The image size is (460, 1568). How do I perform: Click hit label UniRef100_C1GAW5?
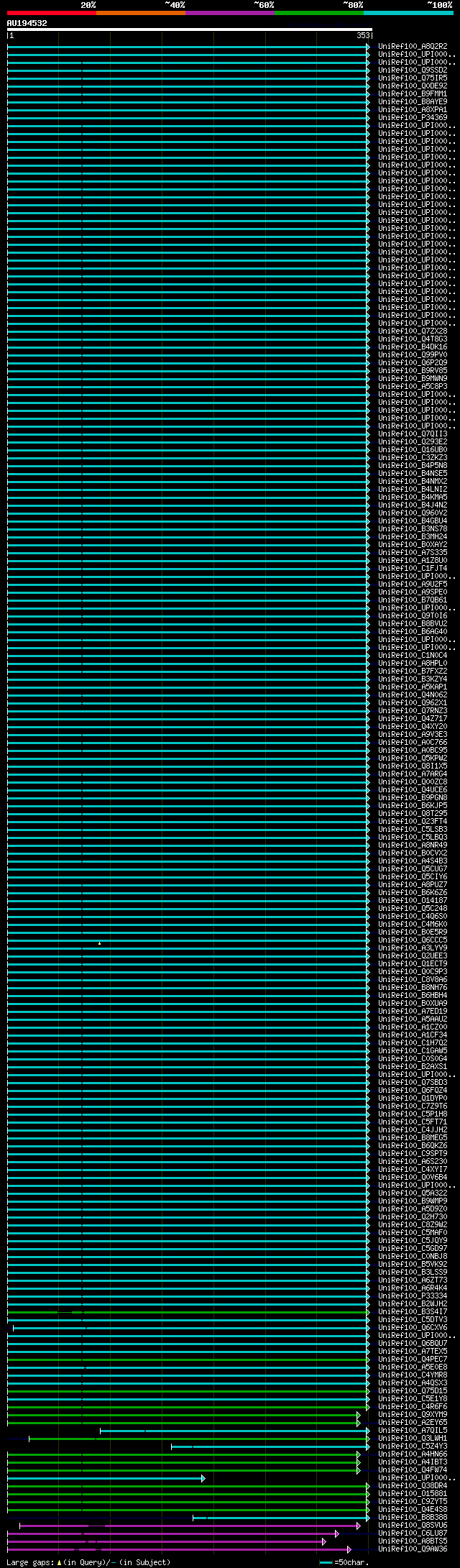click(x=413, y=1050)
